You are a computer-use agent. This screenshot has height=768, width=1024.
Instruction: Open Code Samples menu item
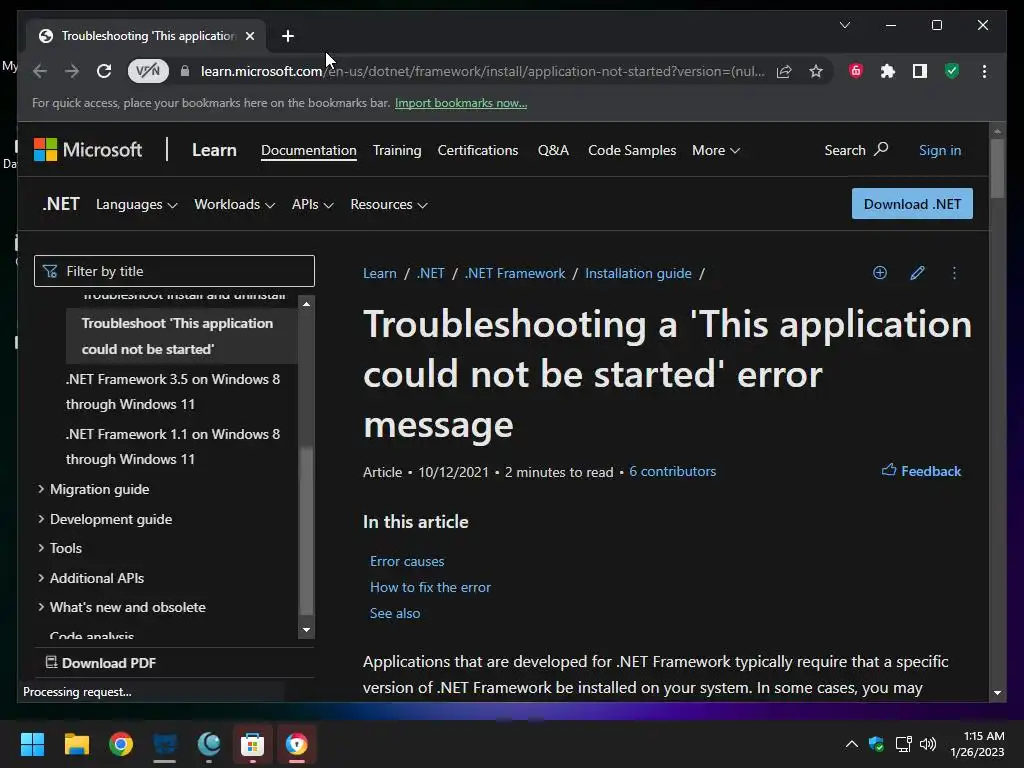[x=632, y=150]
